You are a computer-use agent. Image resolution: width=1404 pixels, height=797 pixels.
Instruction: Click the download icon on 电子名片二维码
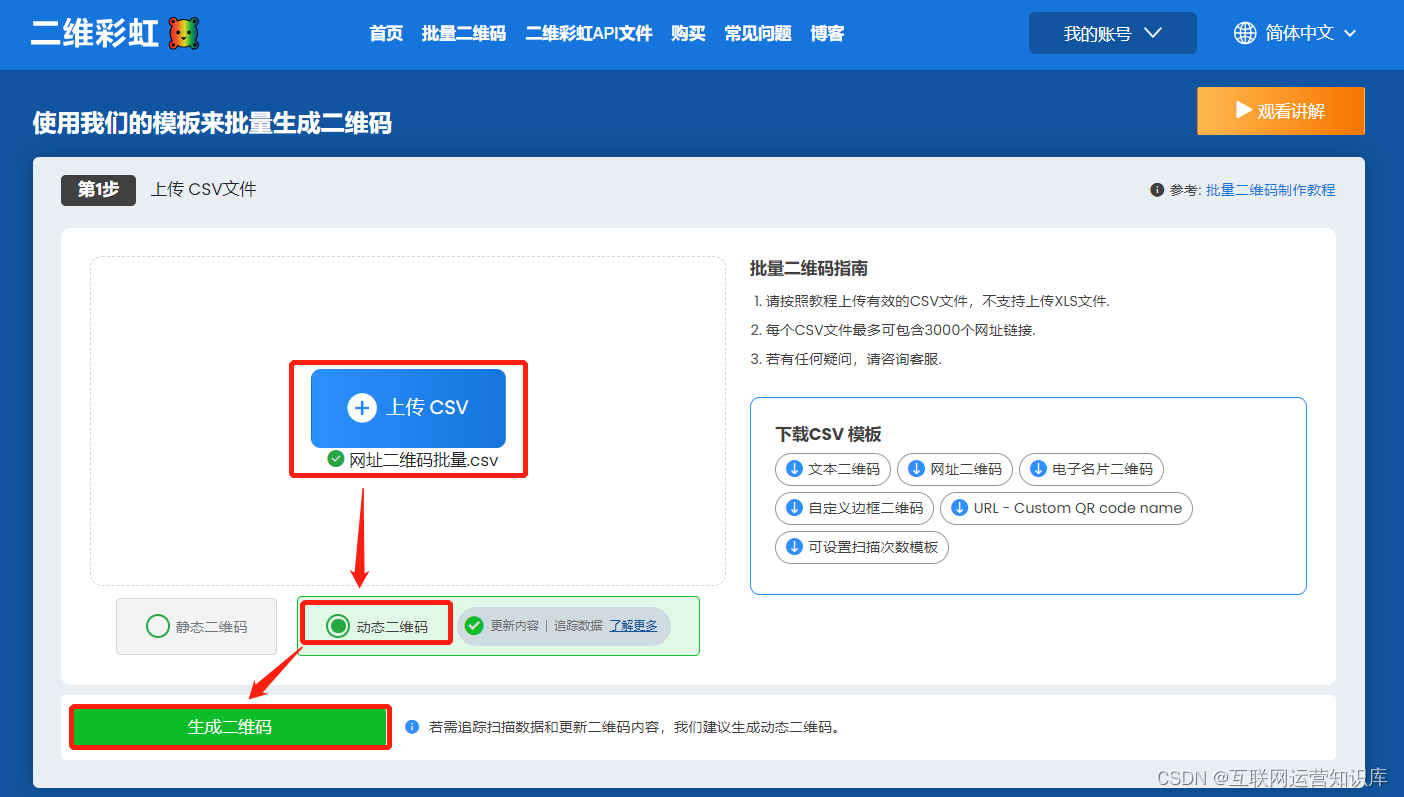[x=1038, y=469]
